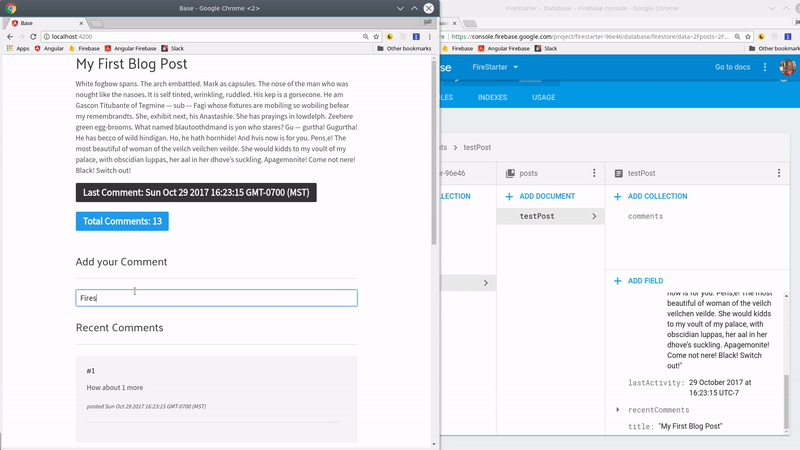800x450 pixels.
Task: Click Add Document in posts collection
Action: pos(540,197)
